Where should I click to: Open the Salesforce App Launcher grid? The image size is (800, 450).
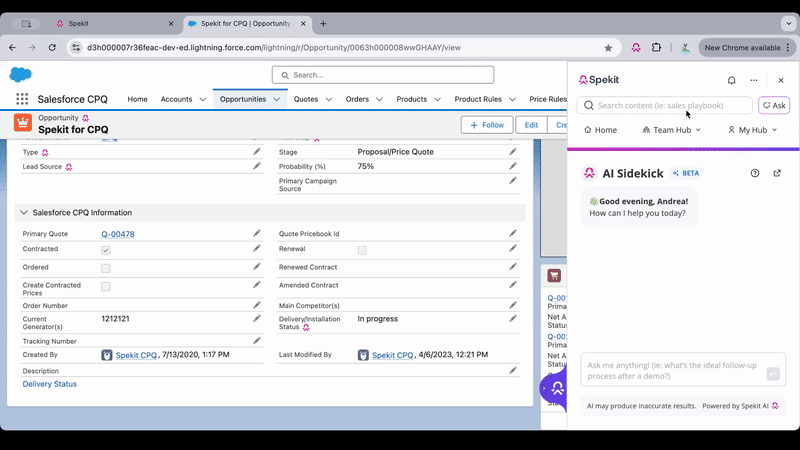[x=22, y=99]
